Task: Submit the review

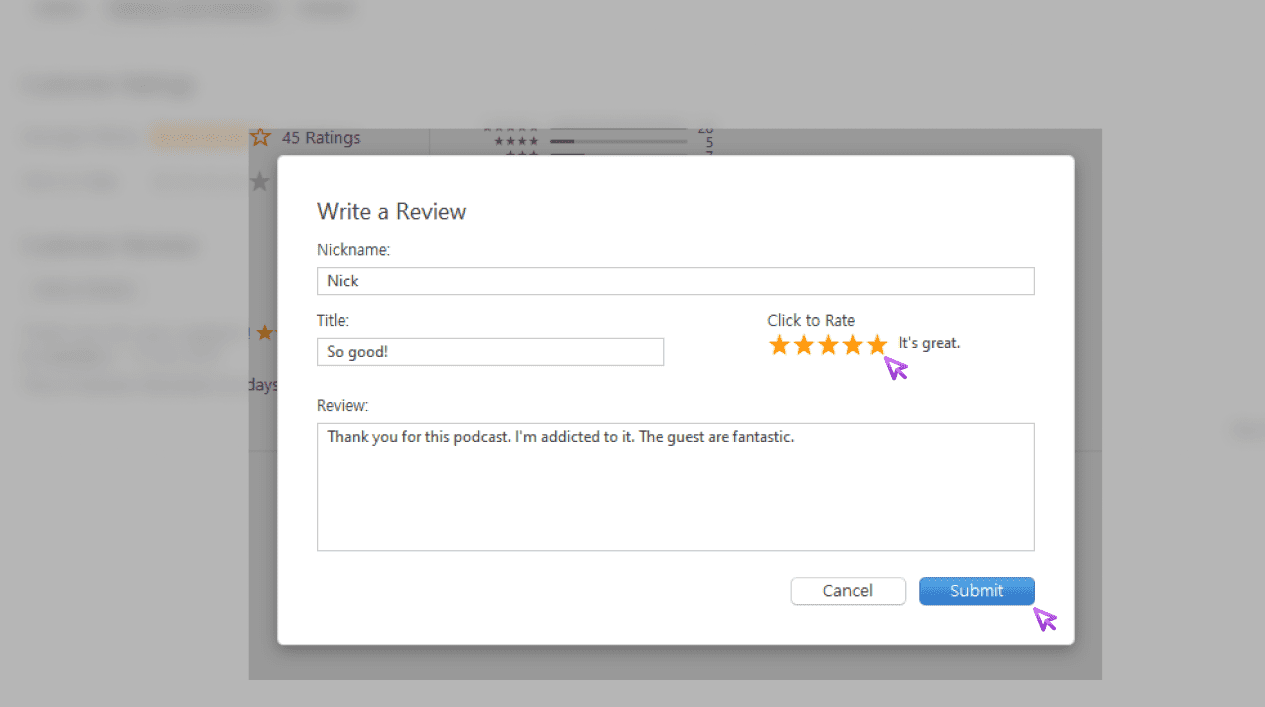Action: (x=976, y=591)
